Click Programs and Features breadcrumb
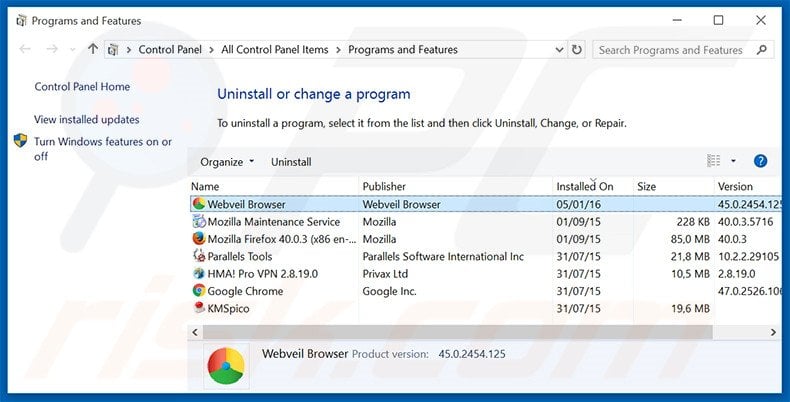The width and height of the screenshot is (790, 402). (x=403, y=49)
